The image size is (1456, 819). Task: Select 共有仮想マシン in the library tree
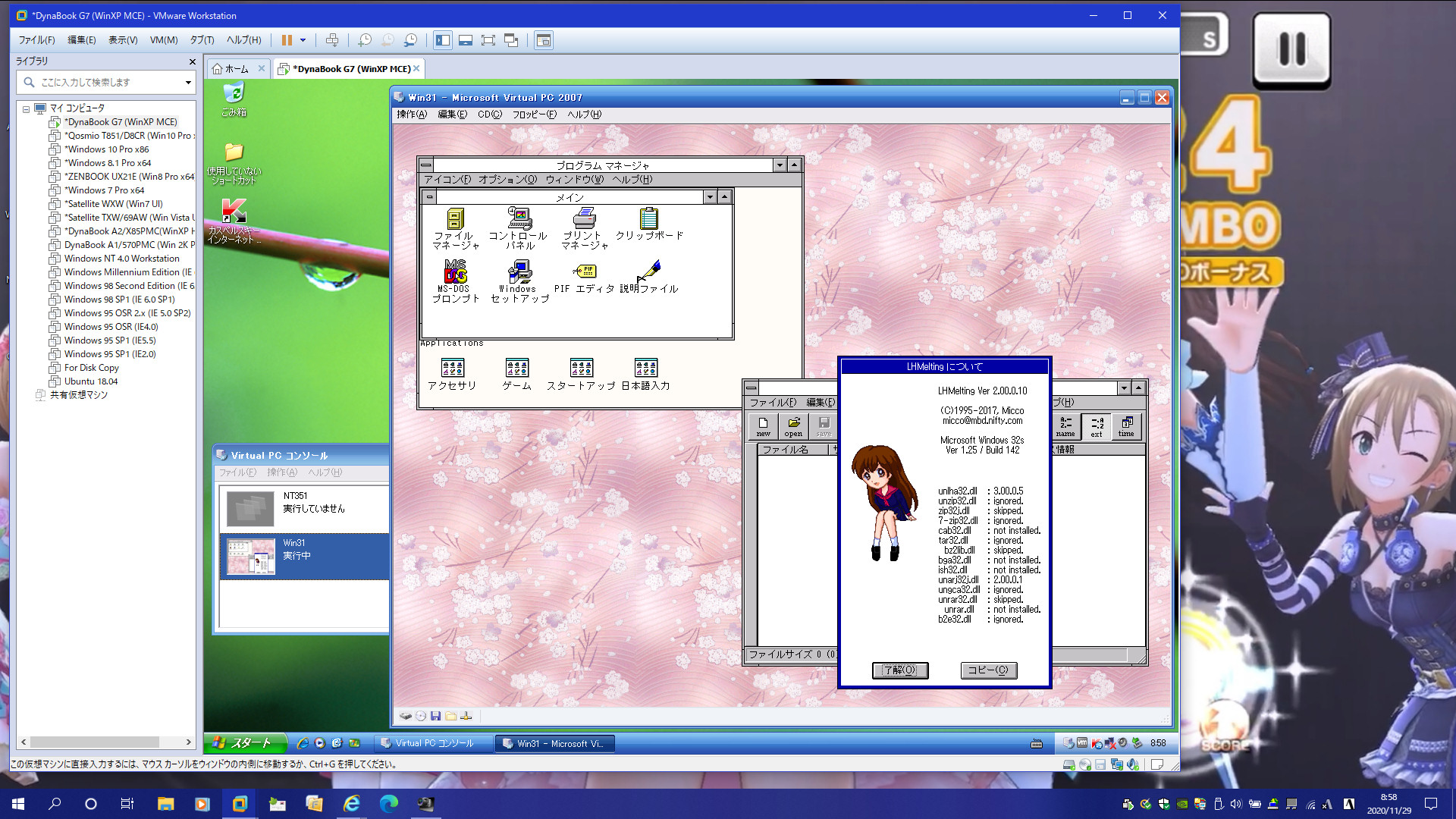point(78,395)
